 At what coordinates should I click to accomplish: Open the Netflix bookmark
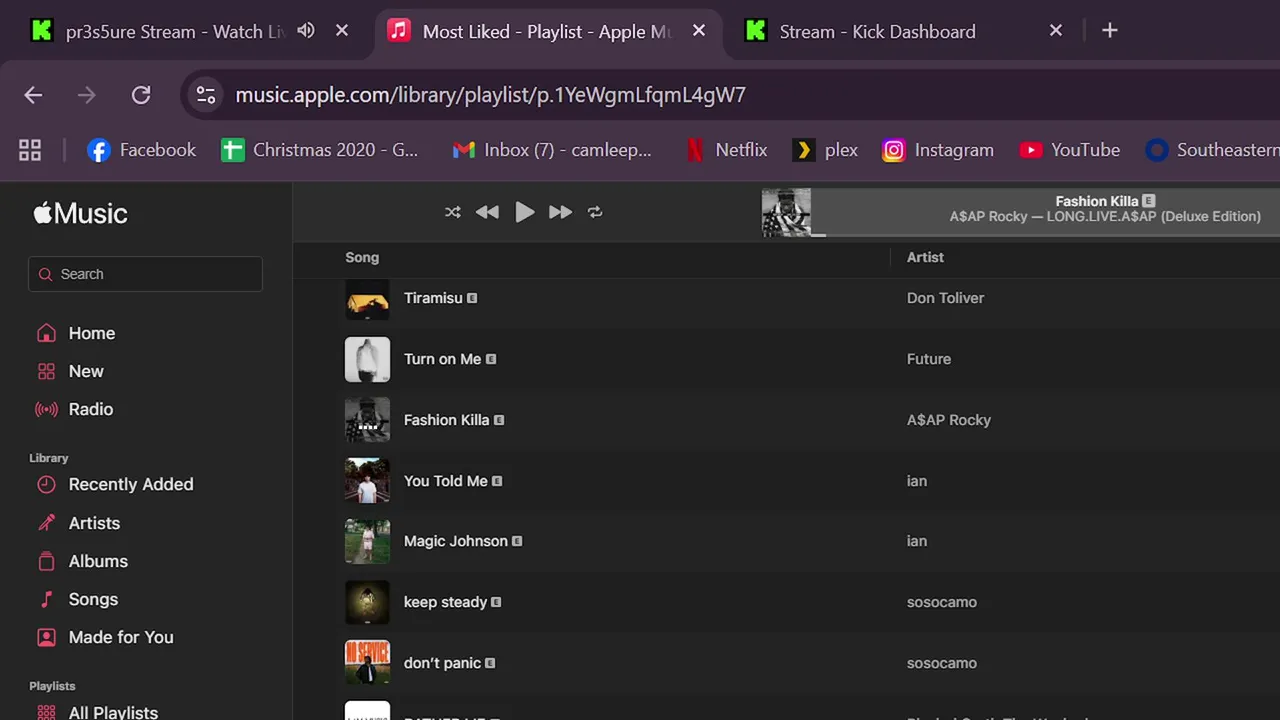coord(726,150)
